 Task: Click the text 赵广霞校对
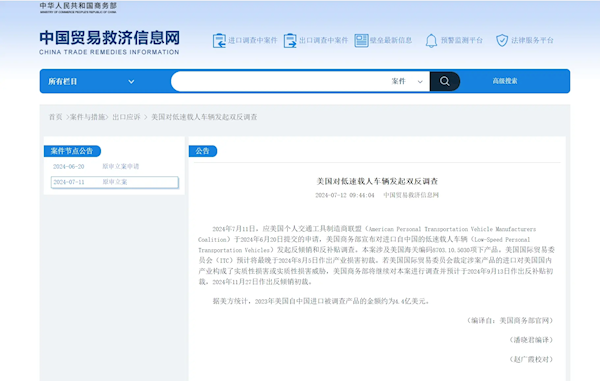(x=531, y=359)
